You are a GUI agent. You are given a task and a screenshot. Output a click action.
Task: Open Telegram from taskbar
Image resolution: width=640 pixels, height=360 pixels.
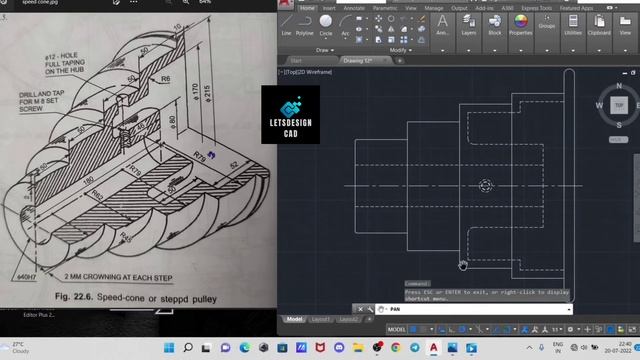pos(415,348)
